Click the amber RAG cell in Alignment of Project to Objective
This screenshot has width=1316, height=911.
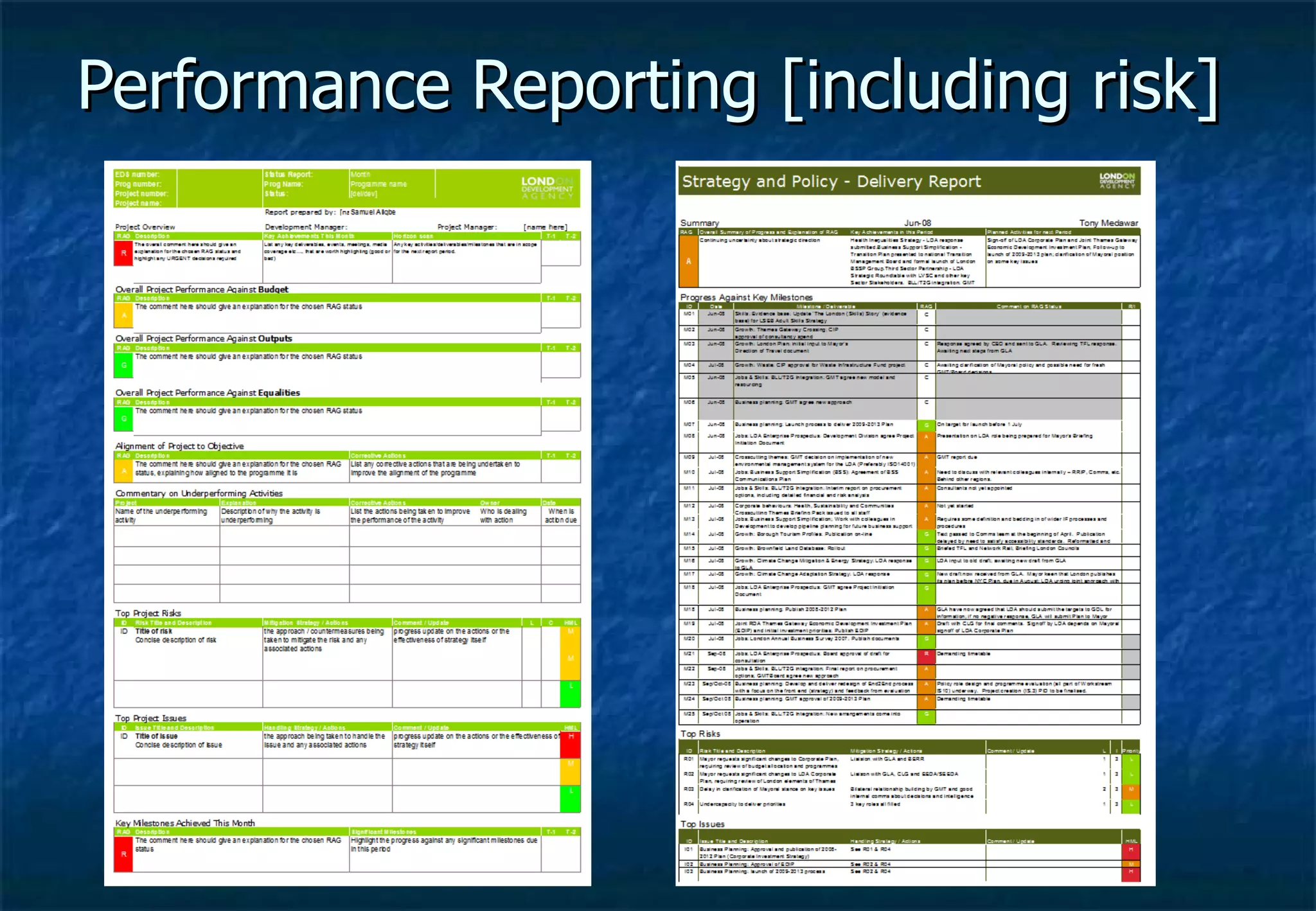click(123, 471)
